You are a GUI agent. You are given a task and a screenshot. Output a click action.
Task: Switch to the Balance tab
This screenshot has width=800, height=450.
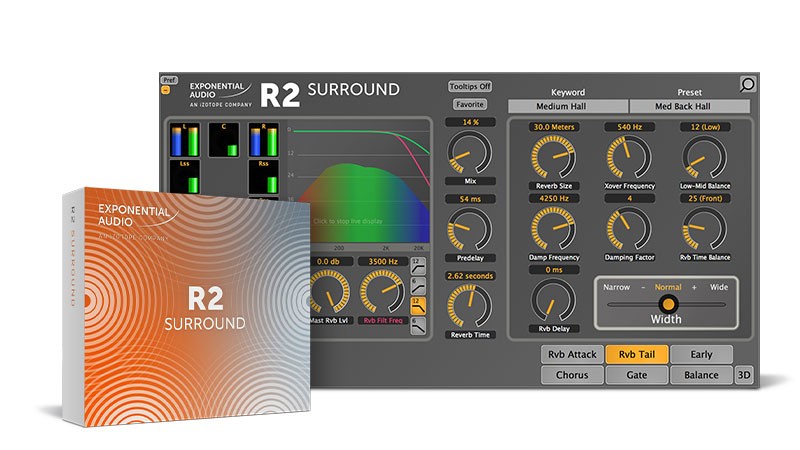(702, 374)
